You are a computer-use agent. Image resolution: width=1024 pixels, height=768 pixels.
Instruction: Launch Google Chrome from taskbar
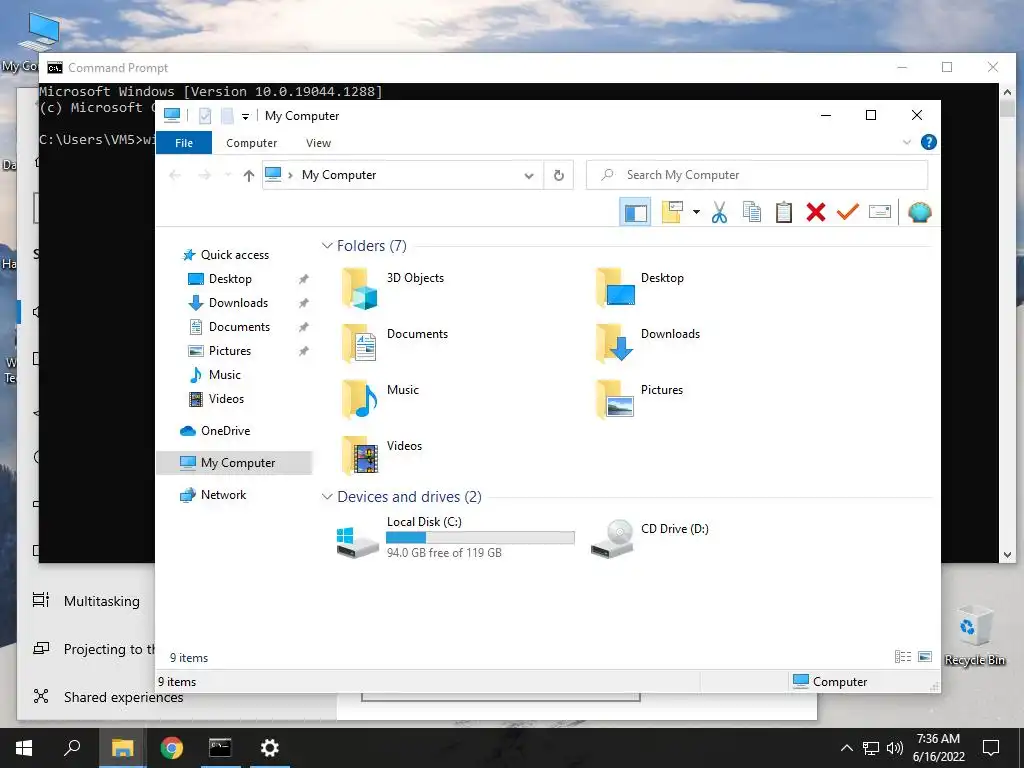(172, 748)
